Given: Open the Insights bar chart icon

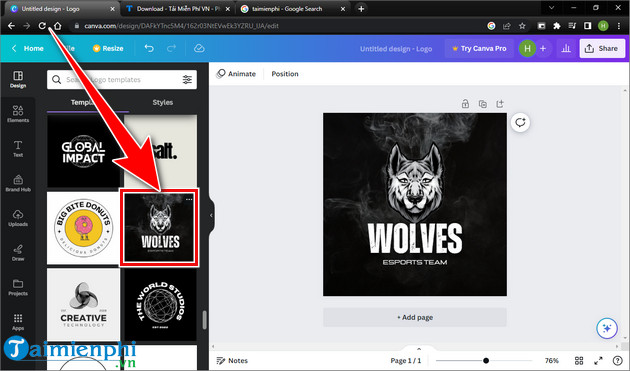Looking at the screenshot, I should [566, 48].
